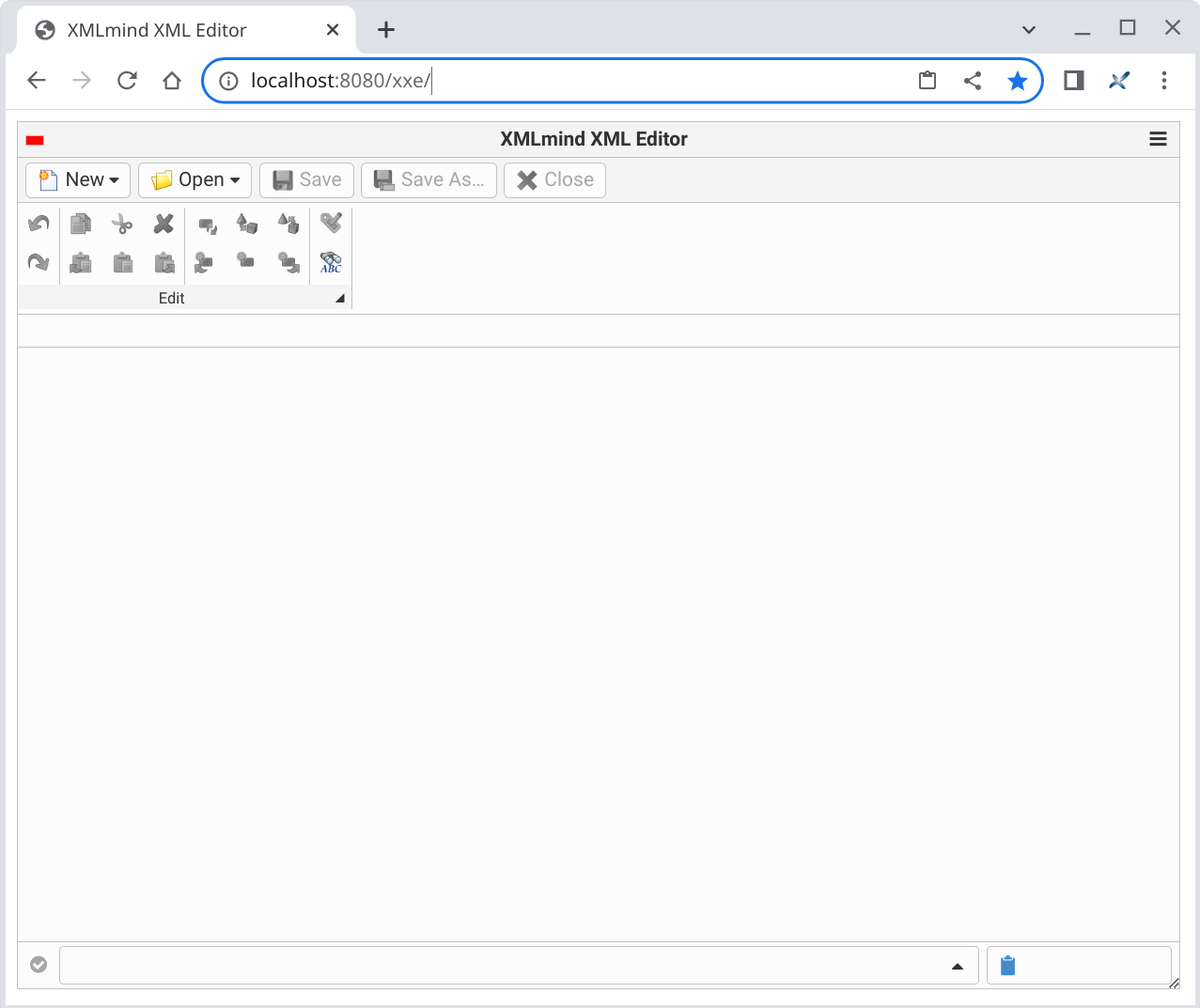
Task: Click the Copy icon in Edit toolbar
Action: click(x=81, y=224)
